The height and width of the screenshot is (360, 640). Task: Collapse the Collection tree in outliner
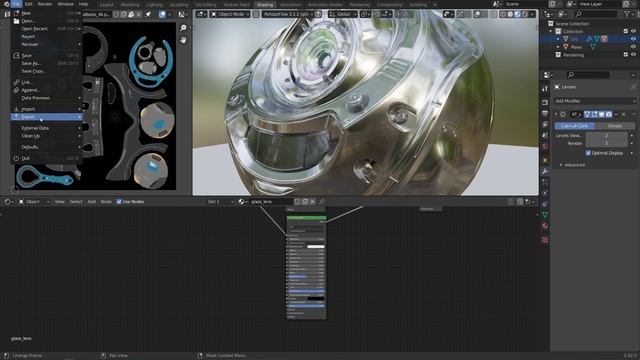pos(550,31)
